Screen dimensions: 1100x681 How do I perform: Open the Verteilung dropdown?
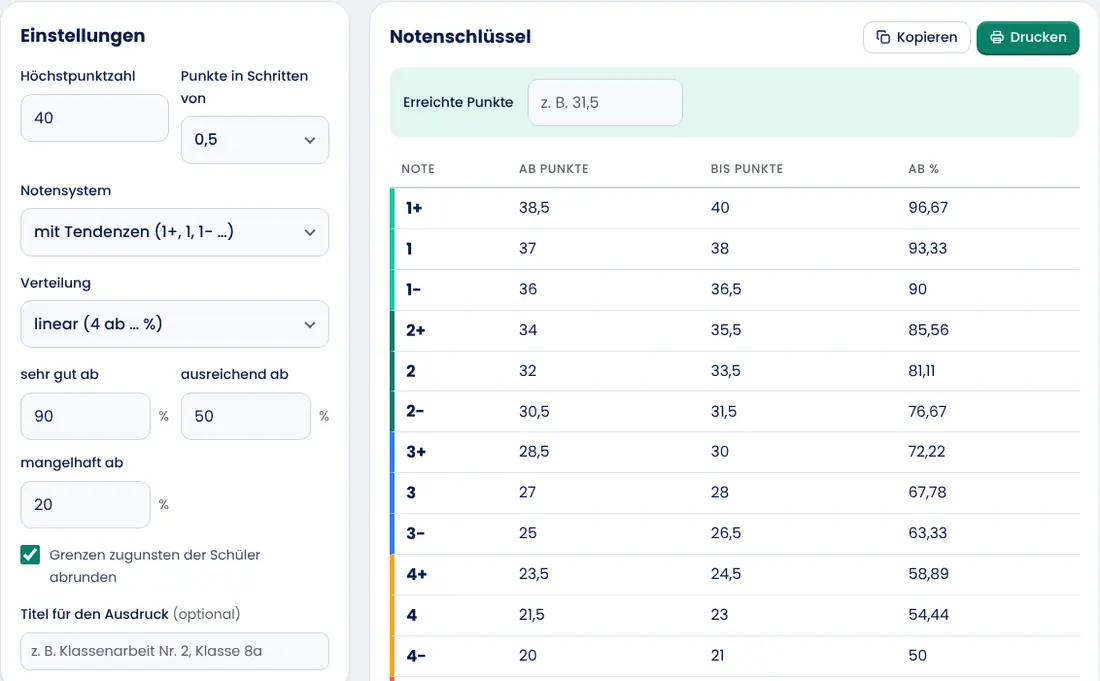(x=175, y=324)
